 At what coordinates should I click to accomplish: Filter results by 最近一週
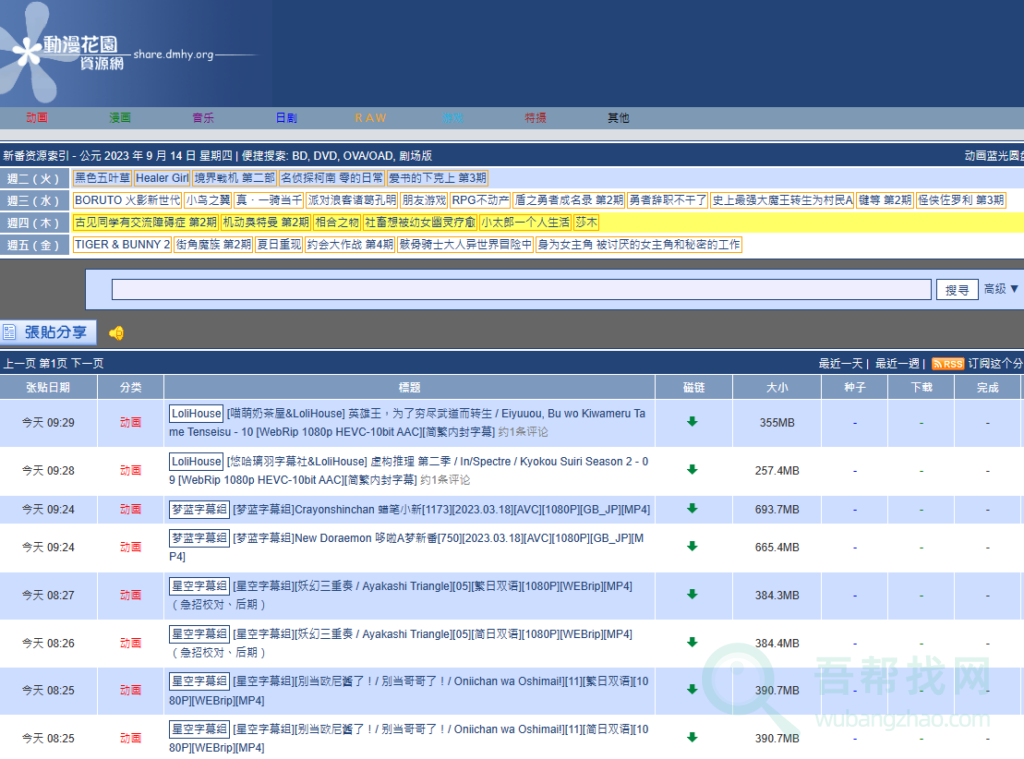897,363
